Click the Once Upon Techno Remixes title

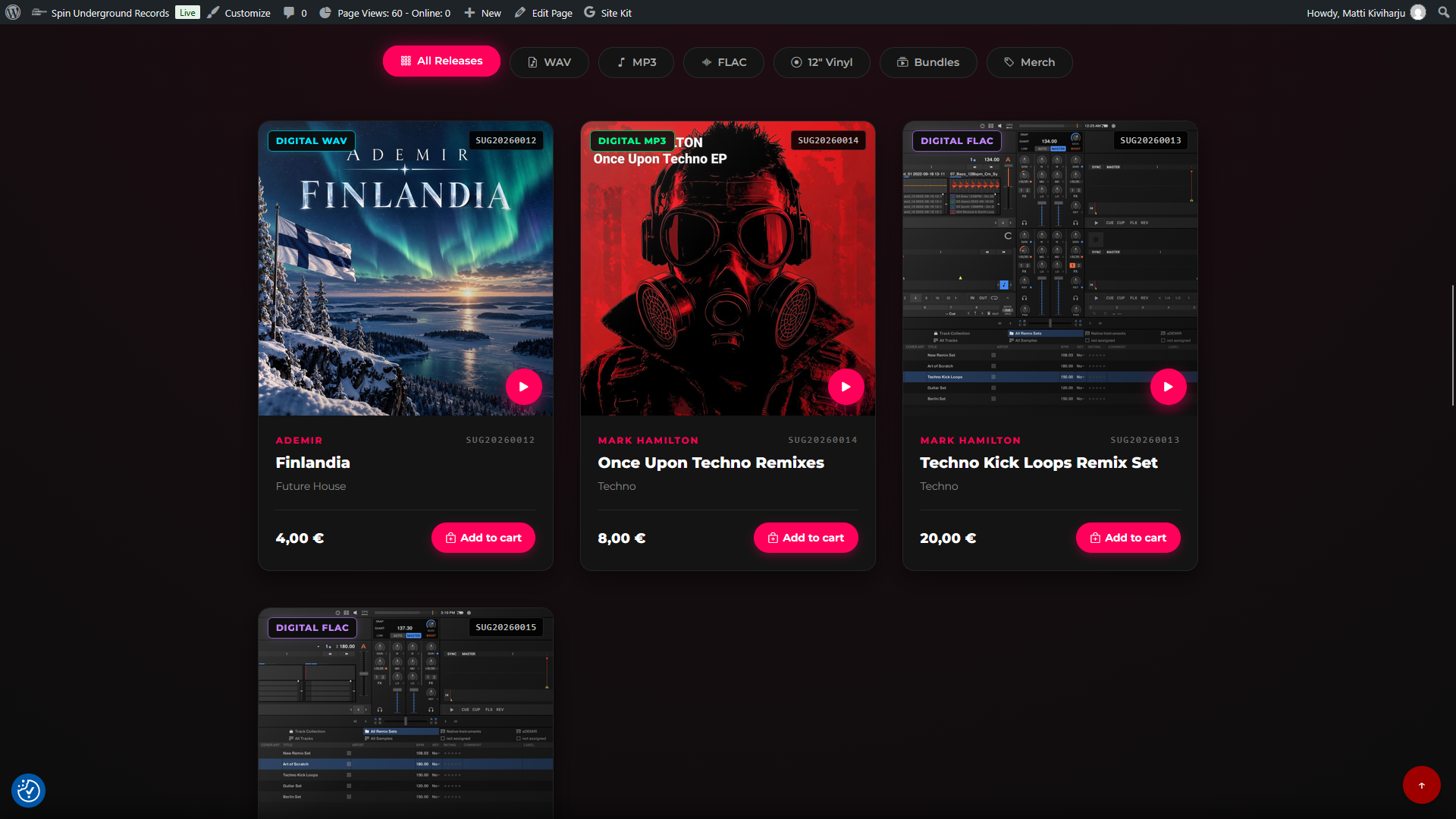(711, 463)
